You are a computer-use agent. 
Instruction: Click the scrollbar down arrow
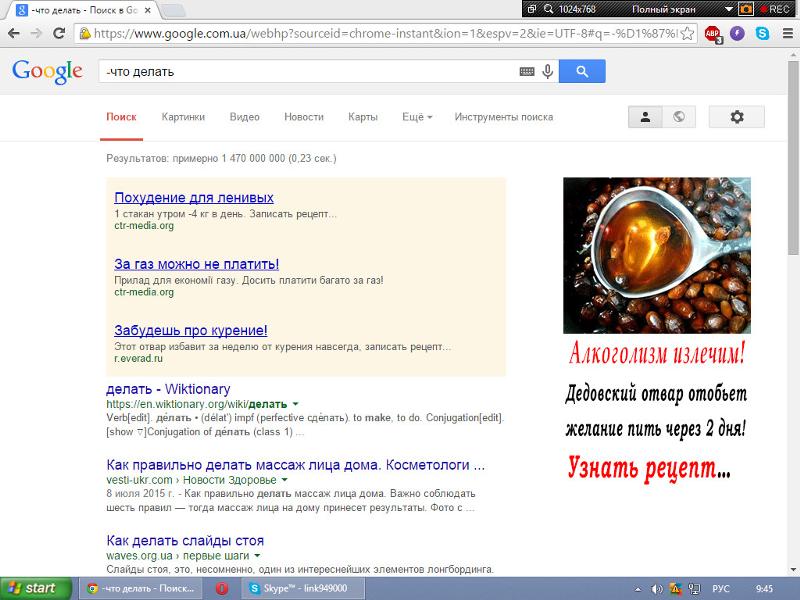pyautogui.click(x=793, y=570)
